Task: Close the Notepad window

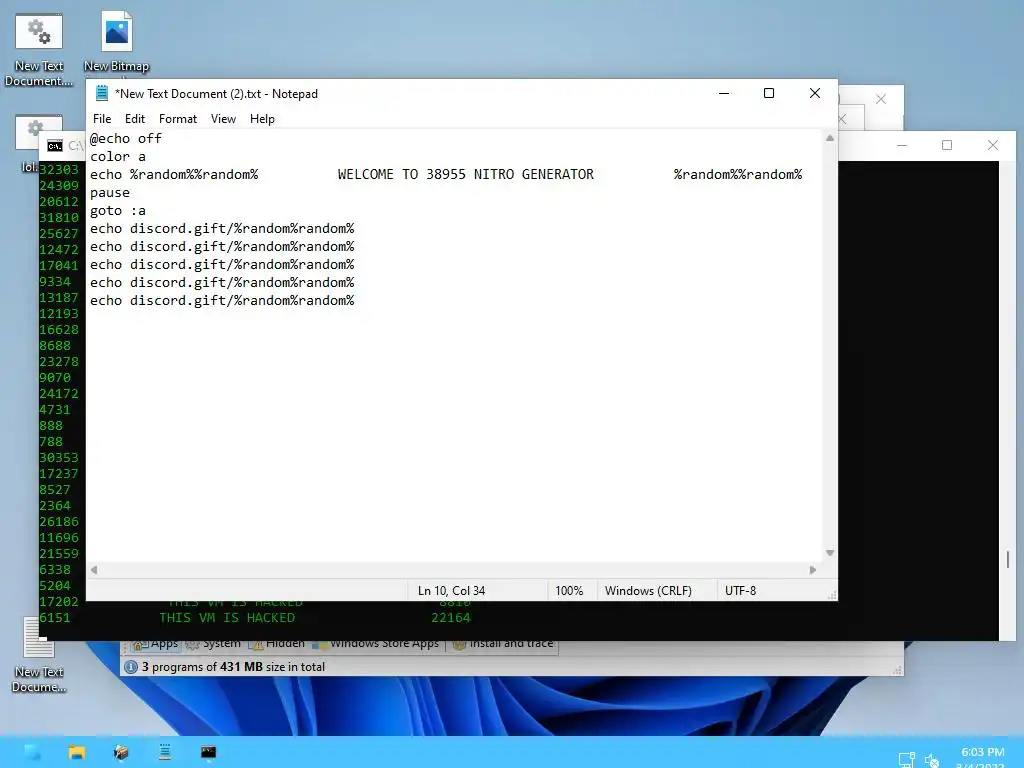Action: point(814,93)
